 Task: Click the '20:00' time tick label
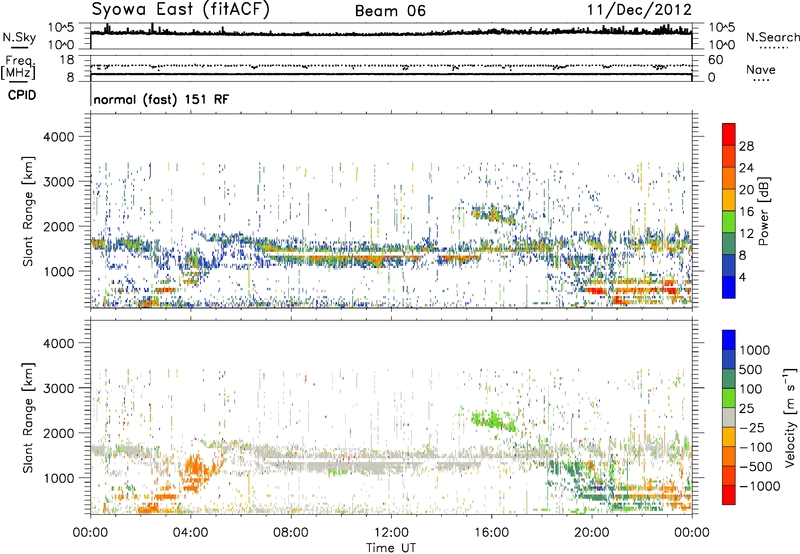591,533
